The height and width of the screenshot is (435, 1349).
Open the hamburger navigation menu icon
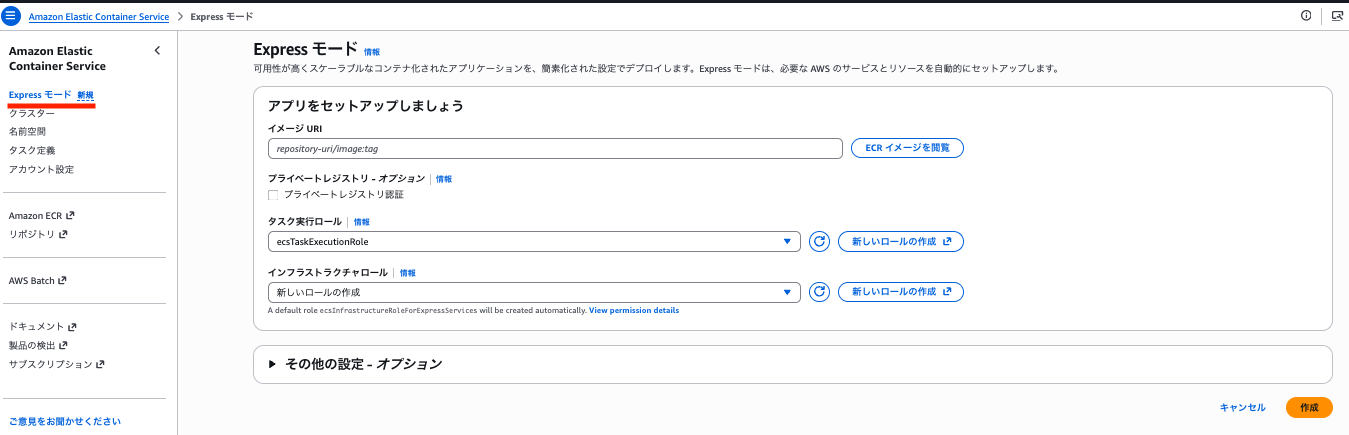click(11, 16)
